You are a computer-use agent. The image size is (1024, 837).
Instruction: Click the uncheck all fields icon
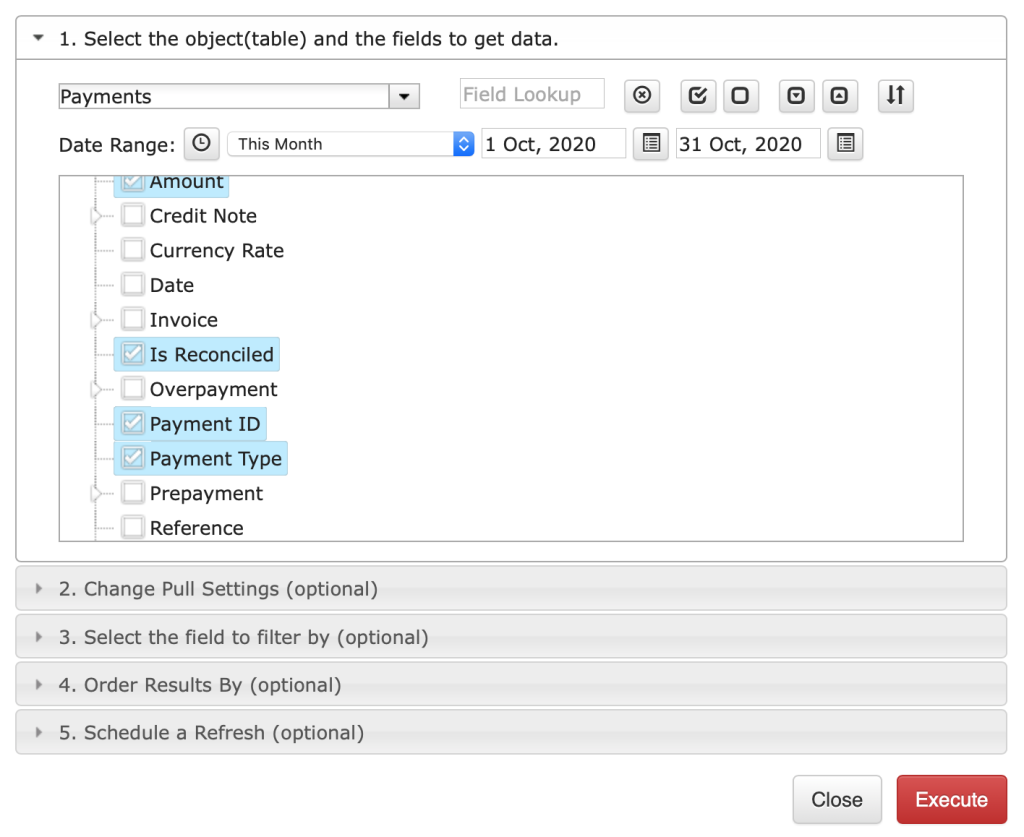coord(740,96)
